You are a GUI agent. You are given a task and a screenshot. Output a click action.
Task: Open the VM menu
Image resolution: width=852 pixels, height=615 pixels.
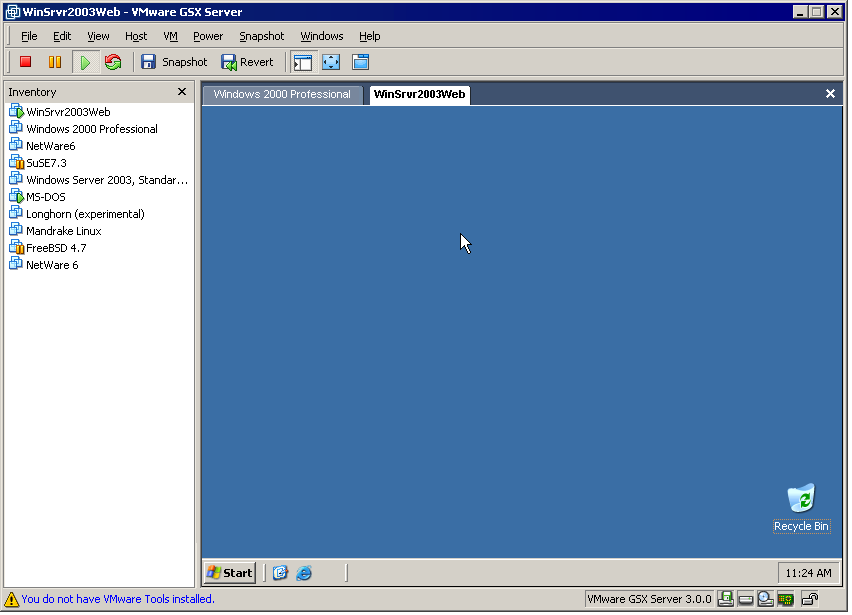(x=170, y=36)
